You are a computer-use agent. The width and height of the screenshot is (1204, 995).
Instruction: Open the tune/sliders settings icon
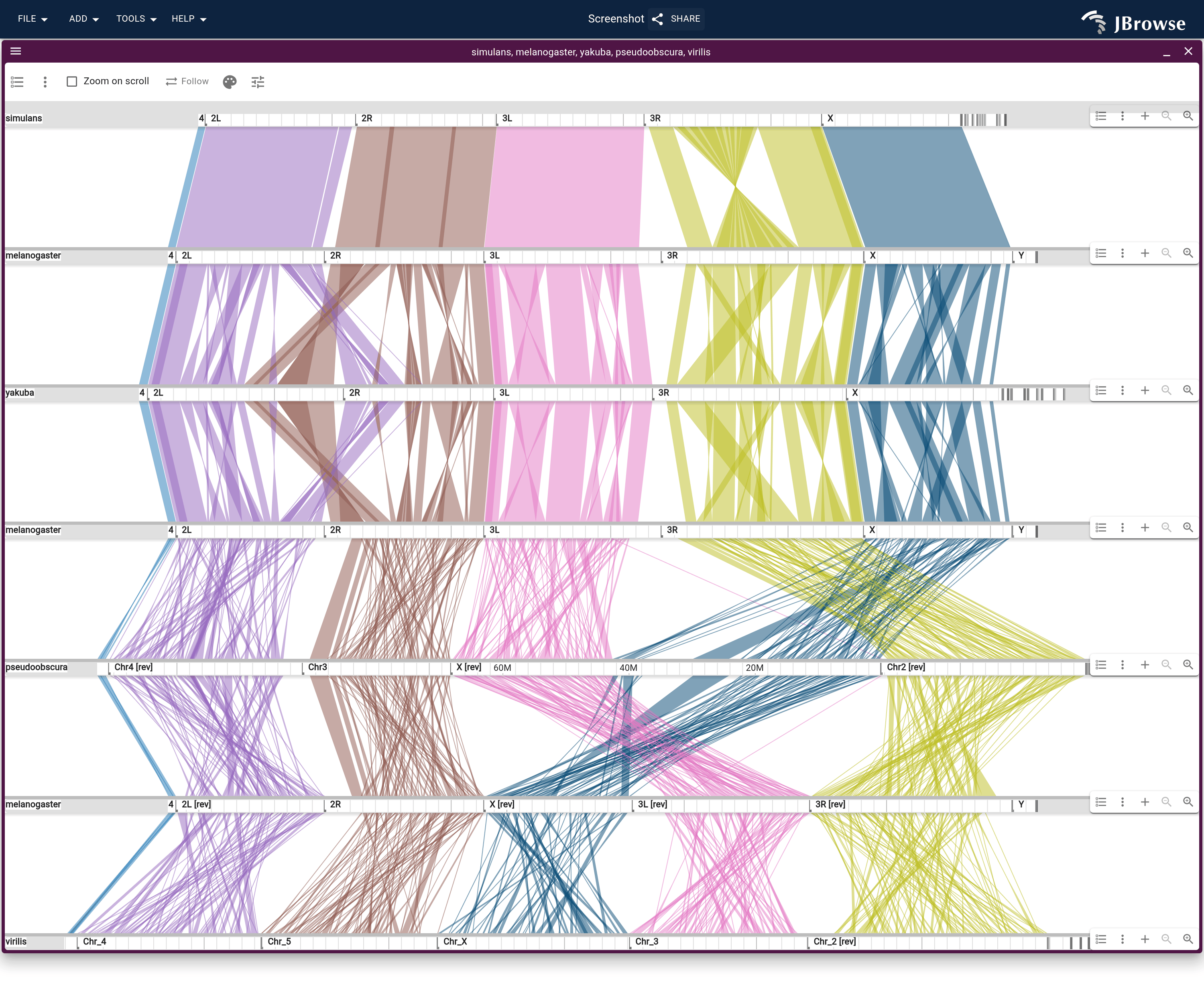pyautogui.click(x=258, y=82)
